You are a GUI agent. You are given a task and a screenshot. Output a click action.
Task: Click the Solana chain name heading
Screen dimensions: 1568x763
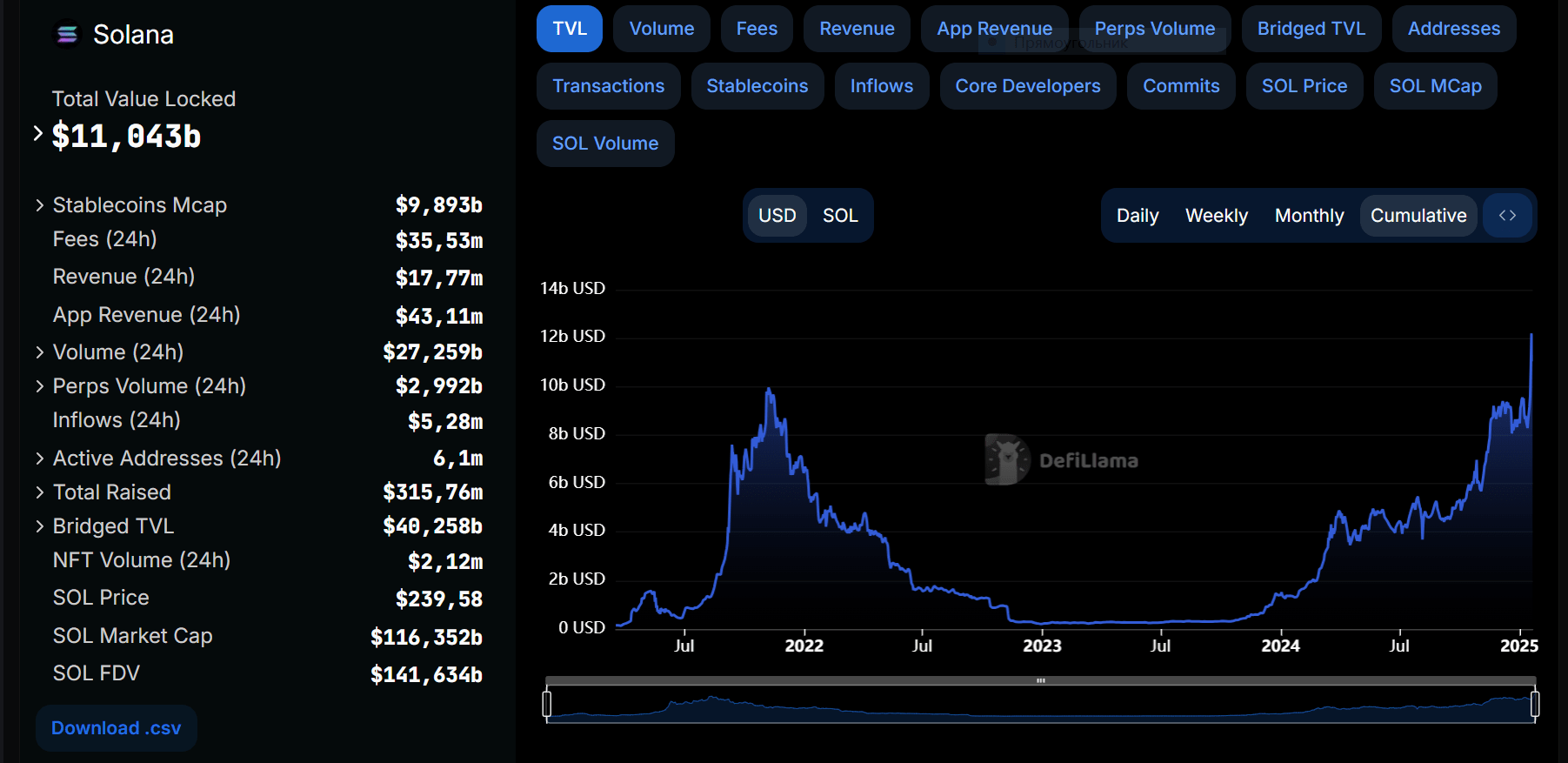(133, 35)
